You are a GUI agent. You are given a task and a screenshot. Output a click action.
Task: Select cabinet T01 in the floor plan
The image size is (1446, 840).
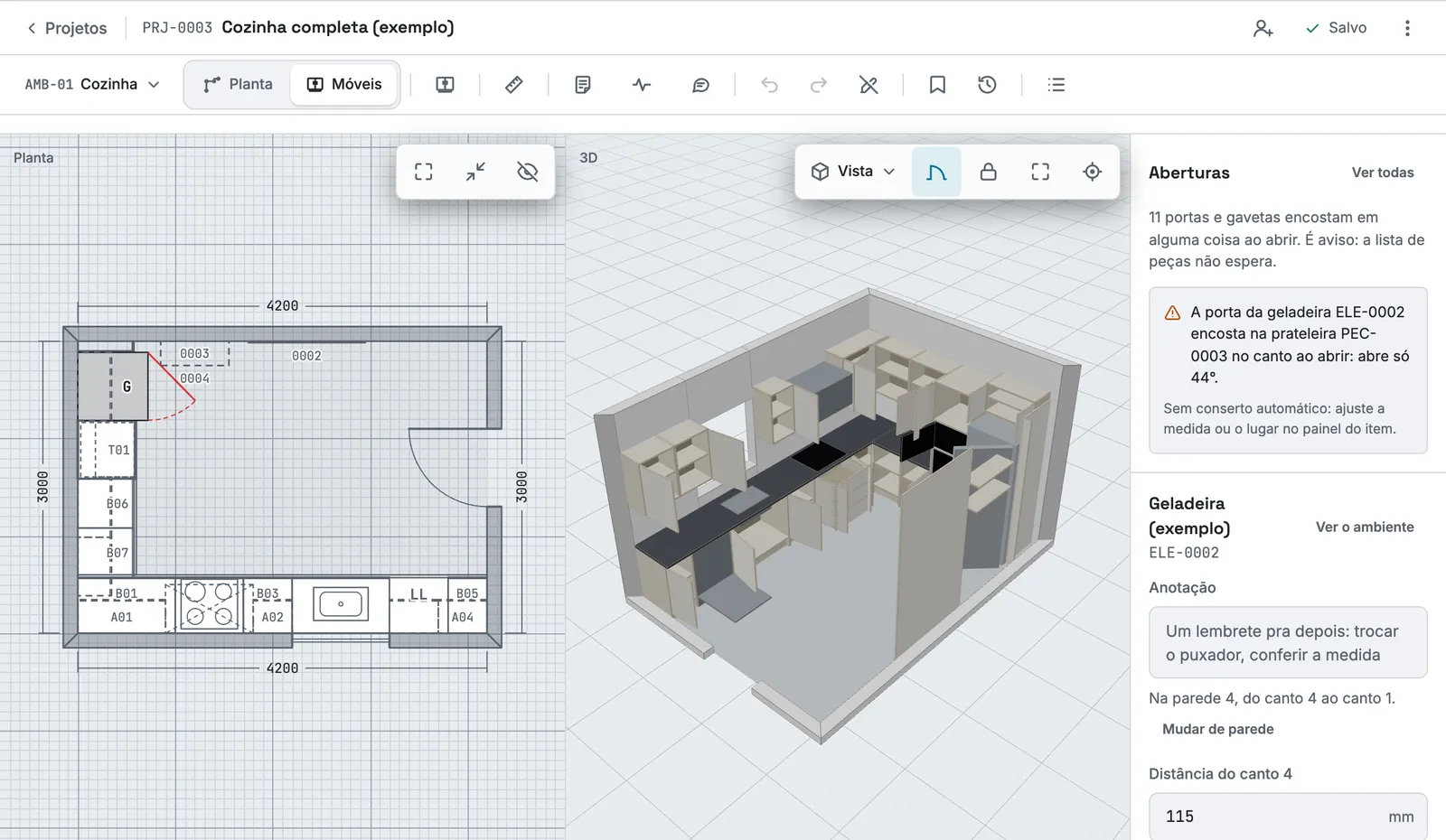pyautogui.click(x=107, y=449)
